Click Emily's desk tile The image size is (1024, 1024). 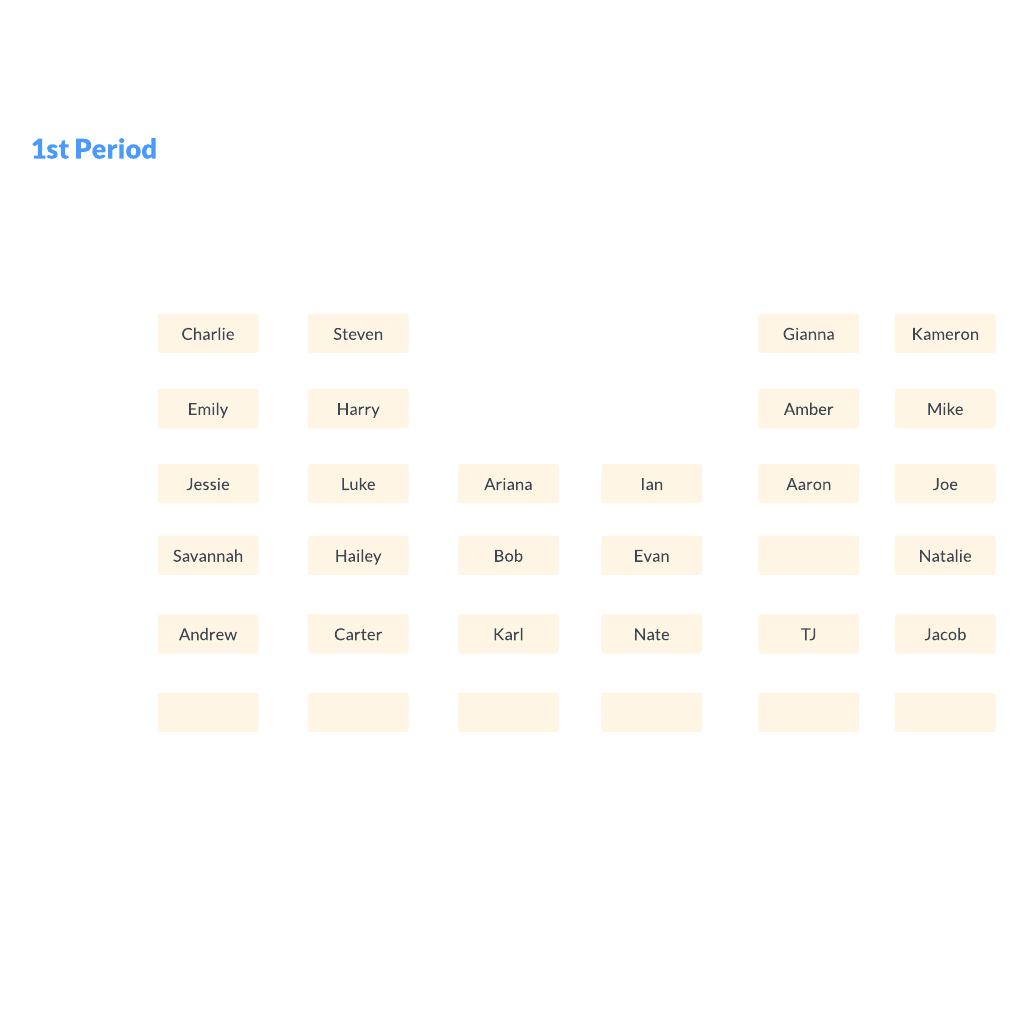coord(208,409)
